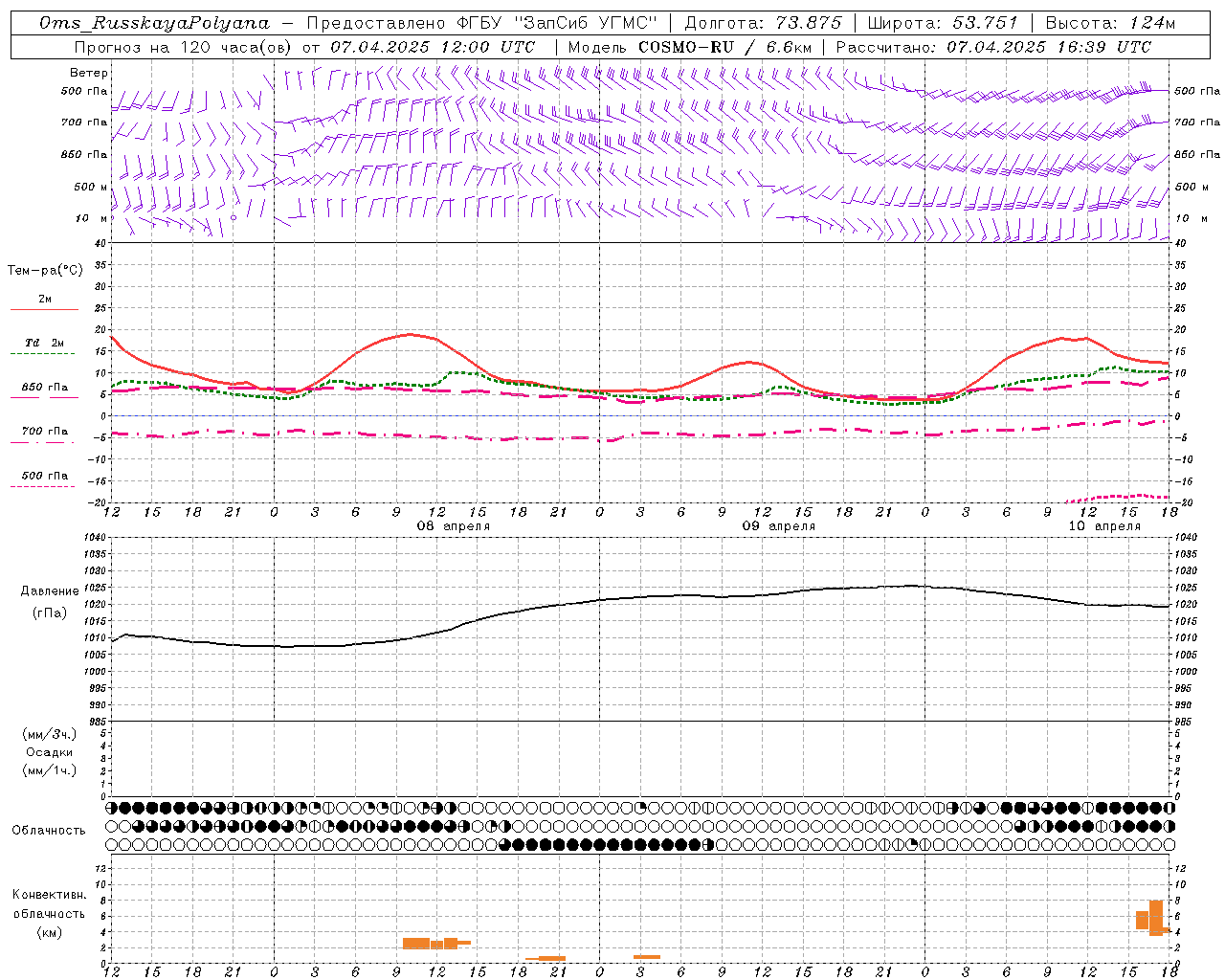The image size is (1225, 980).
Task: Click the dashed line under the Td 2м legend
Action: [42, 354]
